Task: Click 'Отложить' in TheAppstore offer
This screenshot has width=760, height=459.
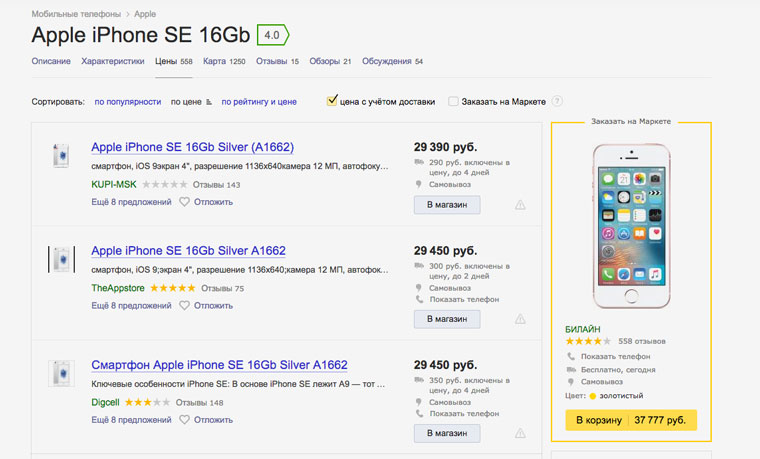Action: coord(213,305)
